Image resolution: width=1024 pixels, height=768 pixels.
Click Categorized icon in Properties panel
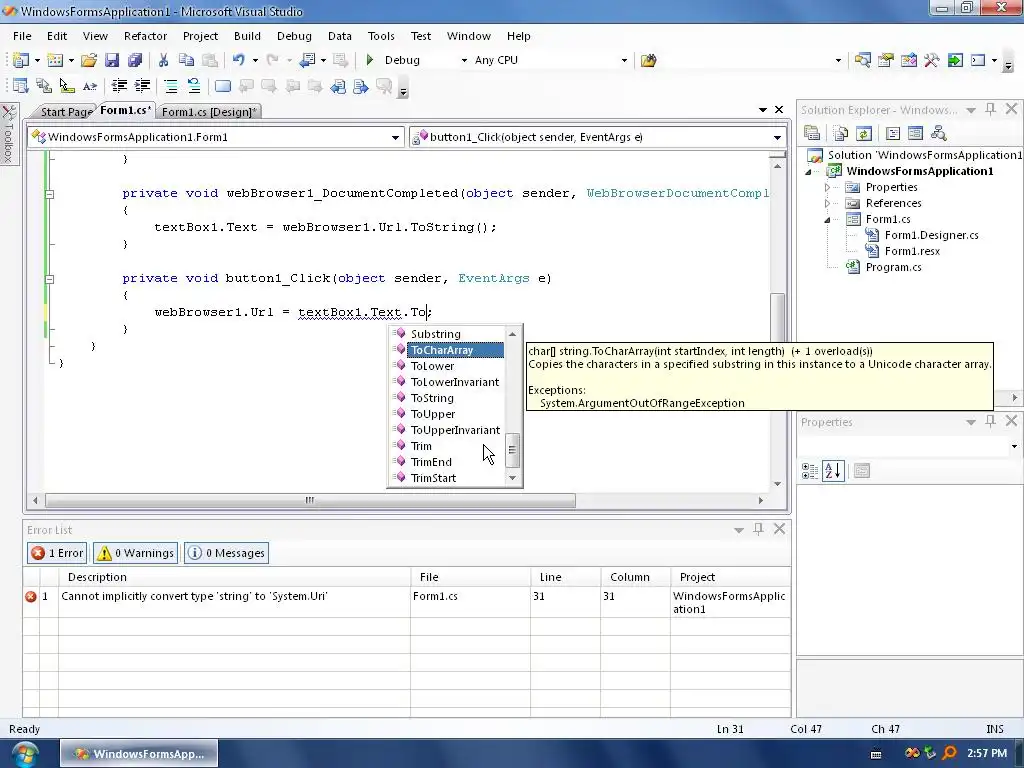(x=810, y=470)
